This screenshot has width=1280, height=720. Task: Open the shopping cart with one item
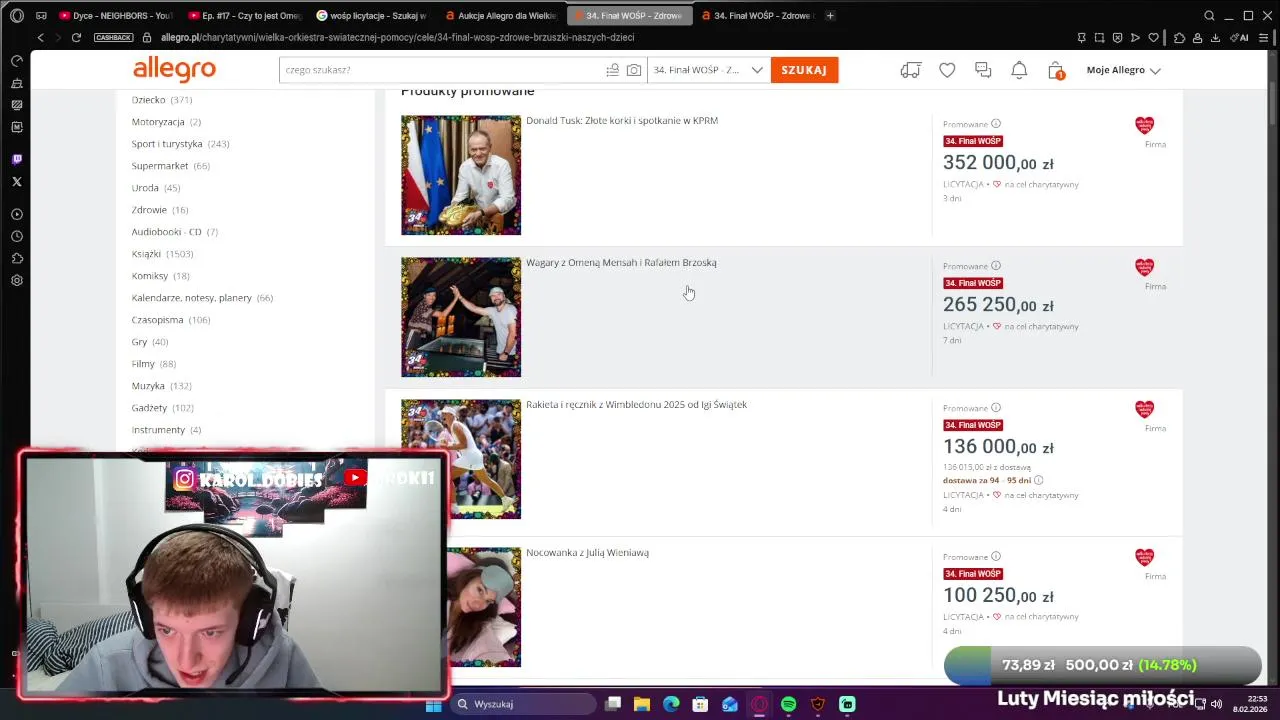click(x=1056, y=70)
